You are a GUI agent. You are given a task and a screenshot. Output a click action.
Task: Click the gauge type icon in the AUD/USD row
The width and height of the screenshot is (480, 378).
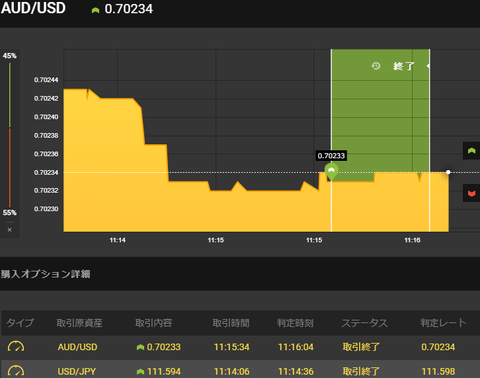[16, 347]
